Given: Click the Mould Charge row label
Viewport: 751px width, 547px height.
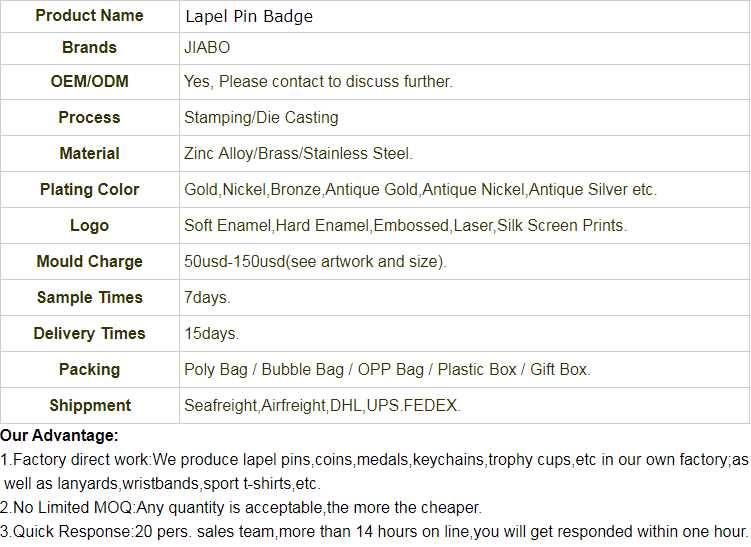Looking at the screenshot, I should [x=89, y=261].
